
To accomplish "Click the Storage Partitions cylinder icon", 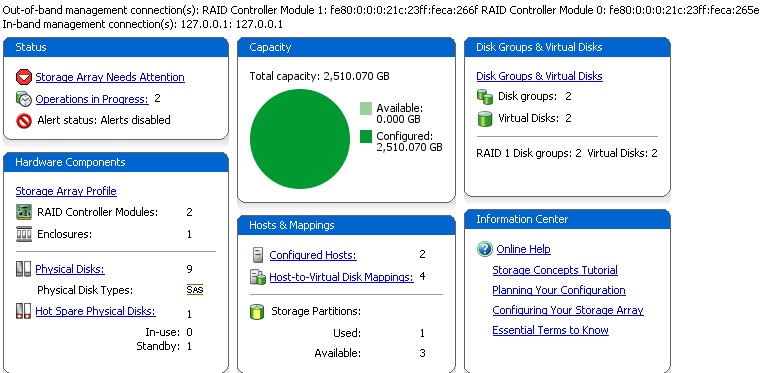I will [x=257, y=312].
